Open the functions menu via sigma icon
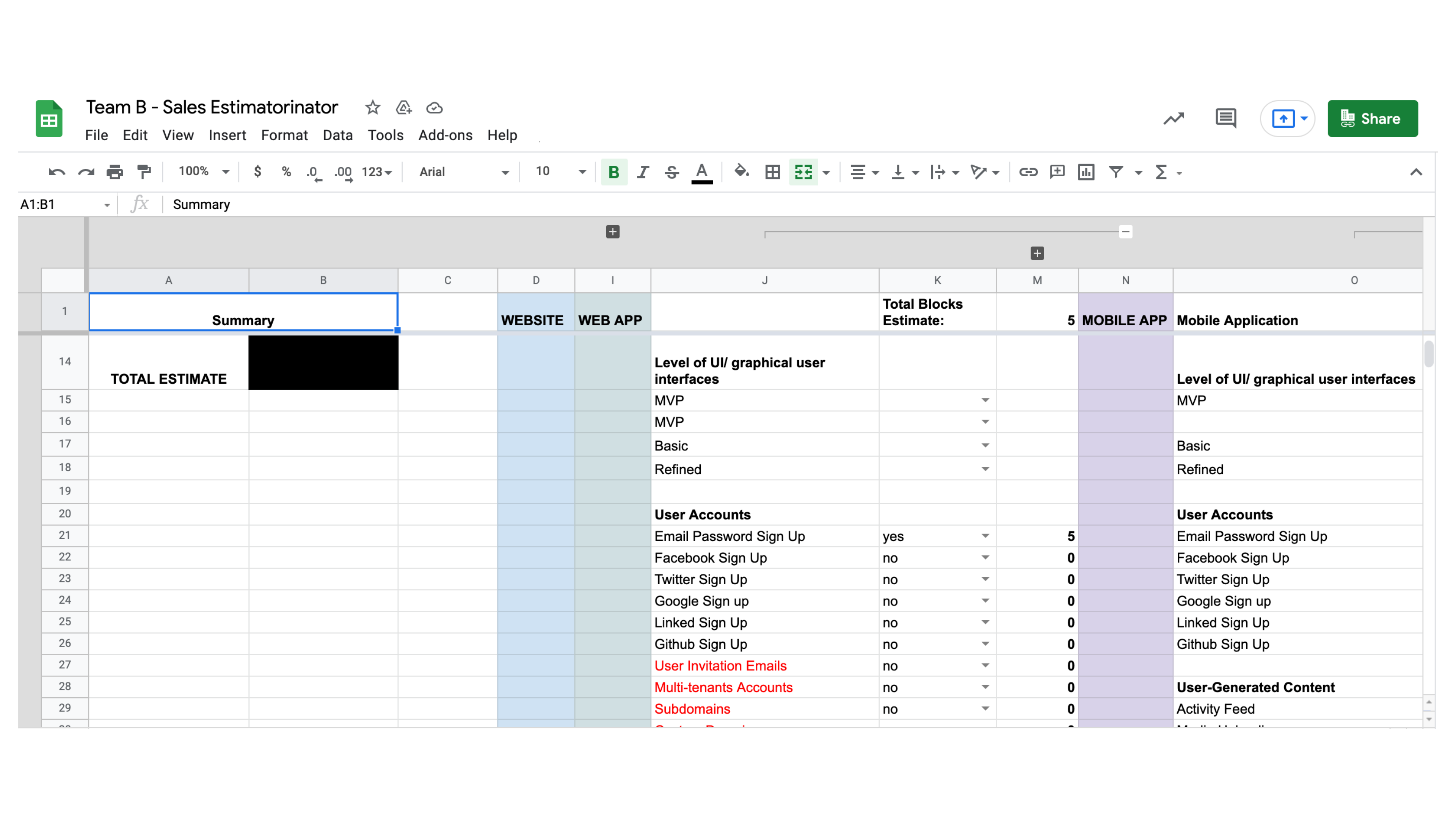 [x=1160, y=172]
